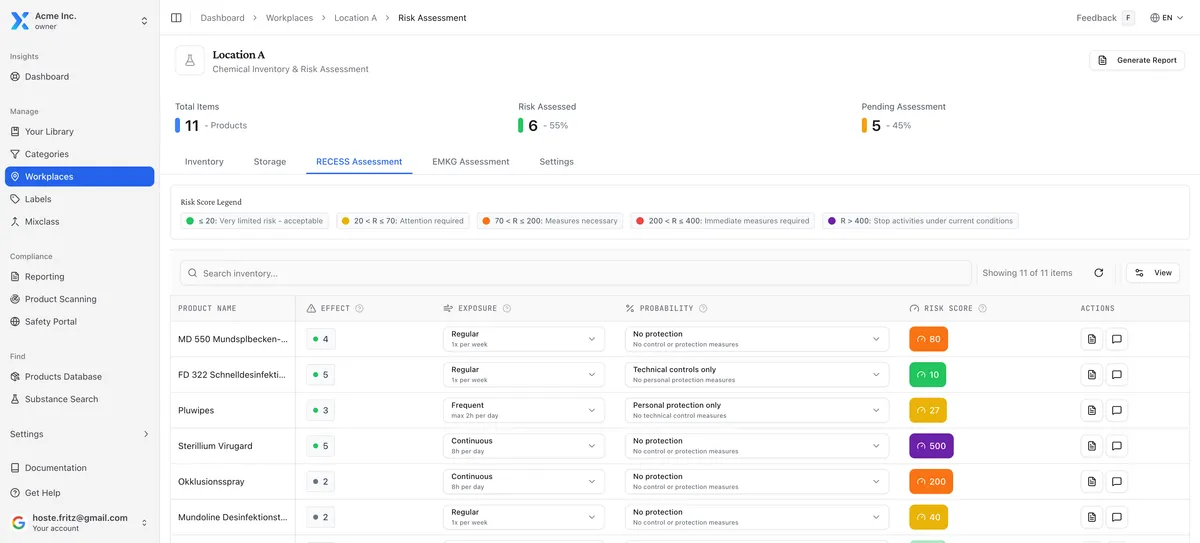
Task: Click the Generate Report button
Action: (x=1136, y=60)
